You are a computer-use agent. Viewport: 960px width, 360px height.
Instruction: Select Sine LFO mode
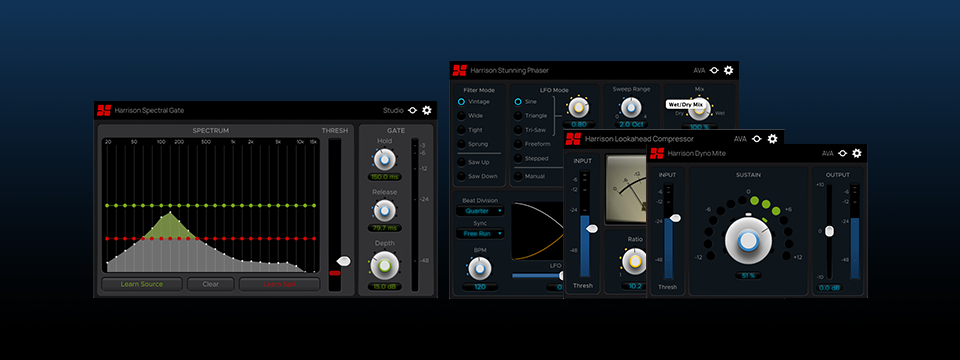[x=518, y=102]
